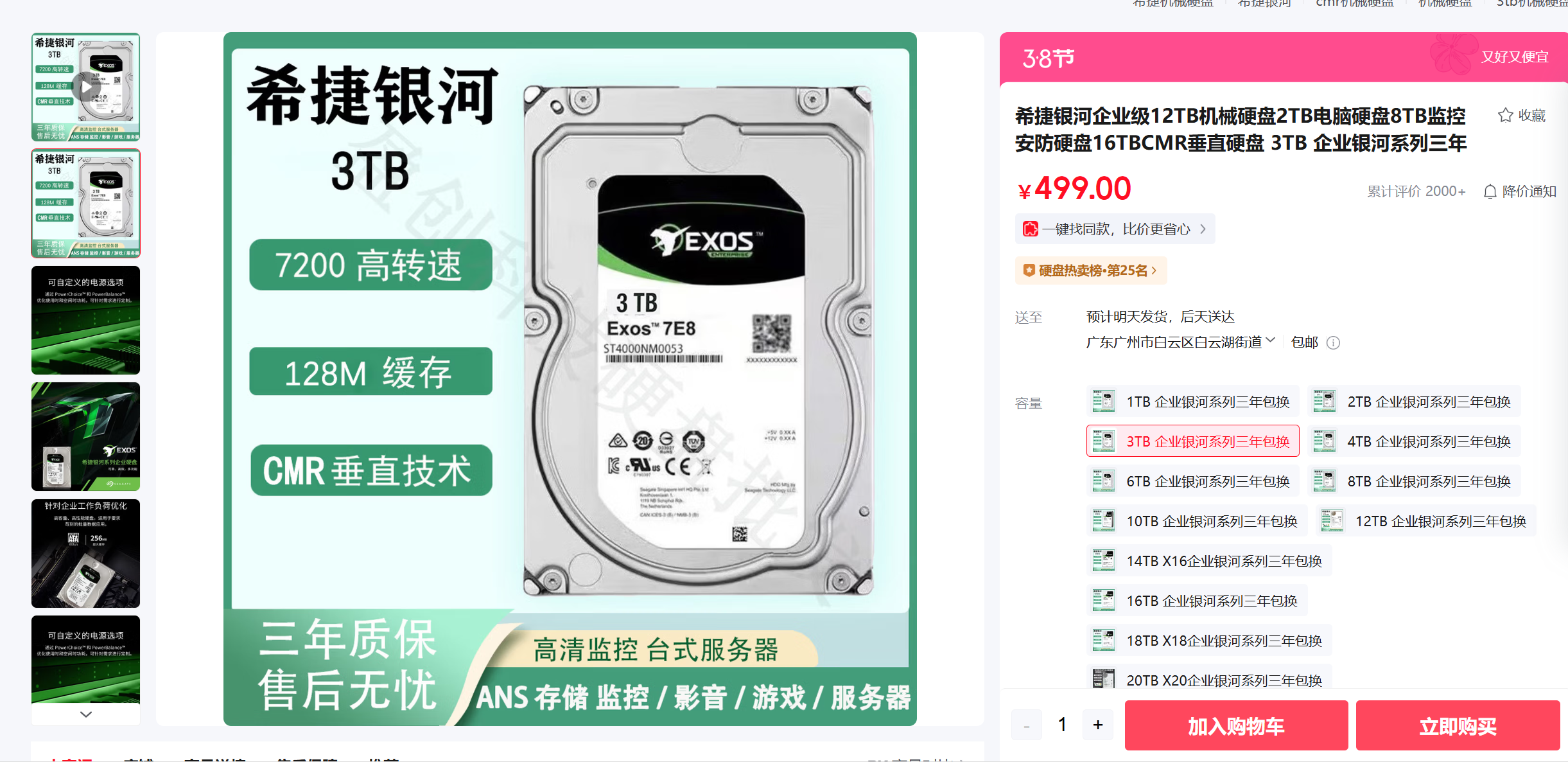Select the 1TB 企业银河系列 capacity option
The width and height of the screenshot is (1568, 762).
point(1192,402)
